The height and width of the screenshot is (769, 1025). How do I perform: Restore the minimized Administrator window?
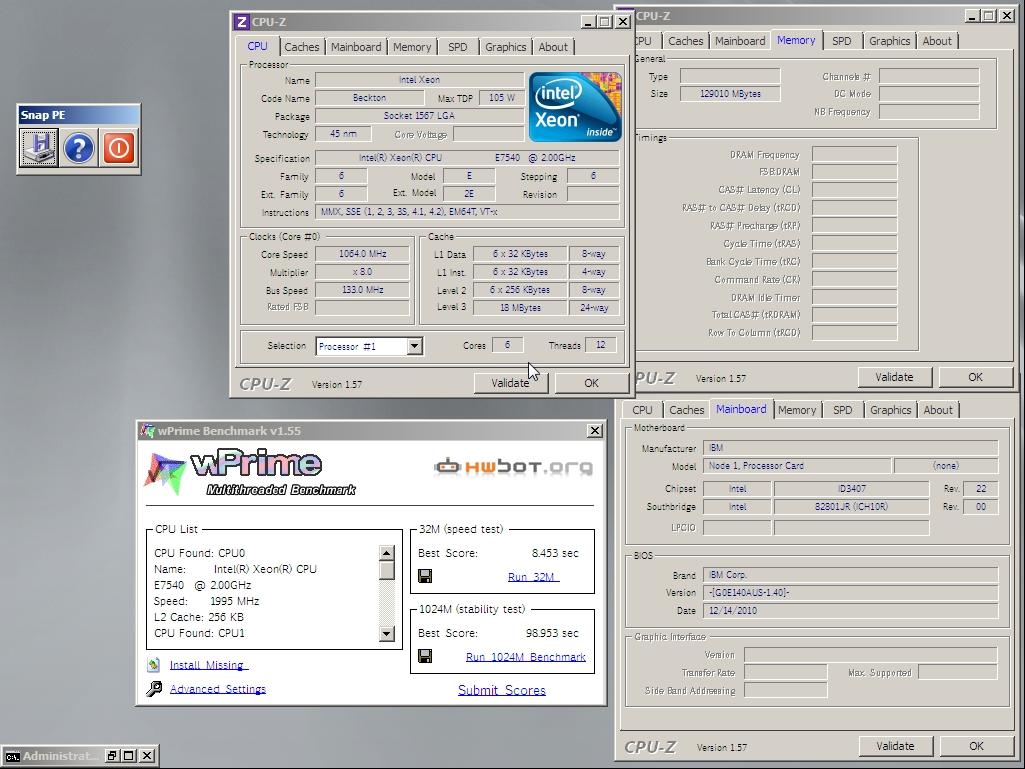tap(112, 755)
